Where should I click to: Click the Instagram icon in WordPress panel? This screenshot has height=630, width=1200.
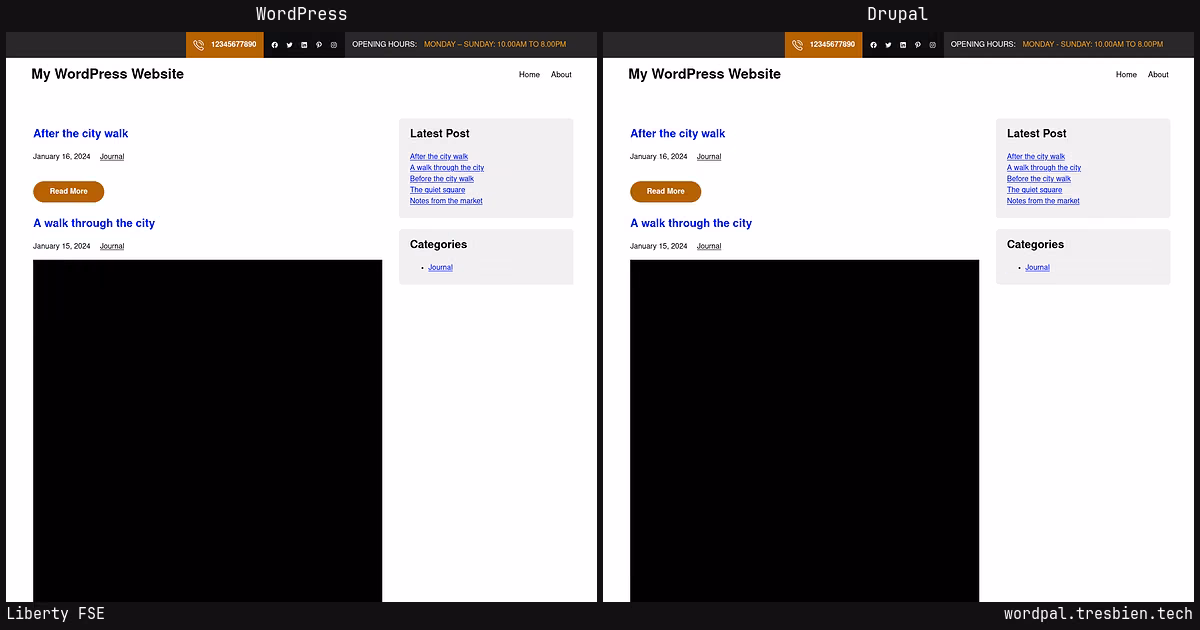(x=334, y=45)
